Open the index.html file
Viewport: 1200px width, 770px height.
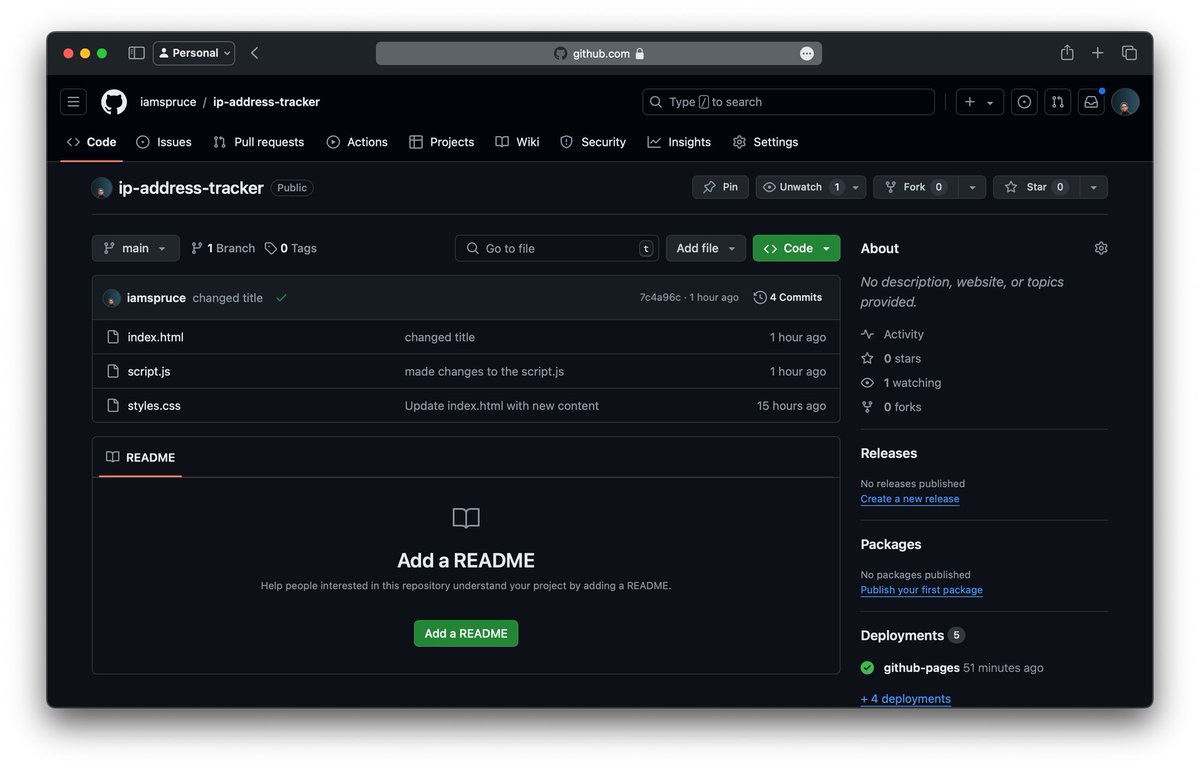coord(156,337)
